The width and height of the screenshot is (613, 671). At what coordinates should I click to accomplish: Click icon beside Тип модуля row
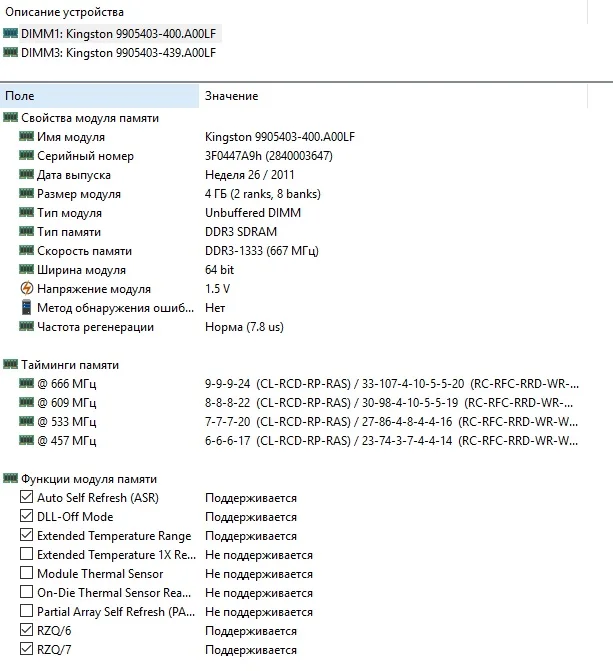[x=26, y=212]
